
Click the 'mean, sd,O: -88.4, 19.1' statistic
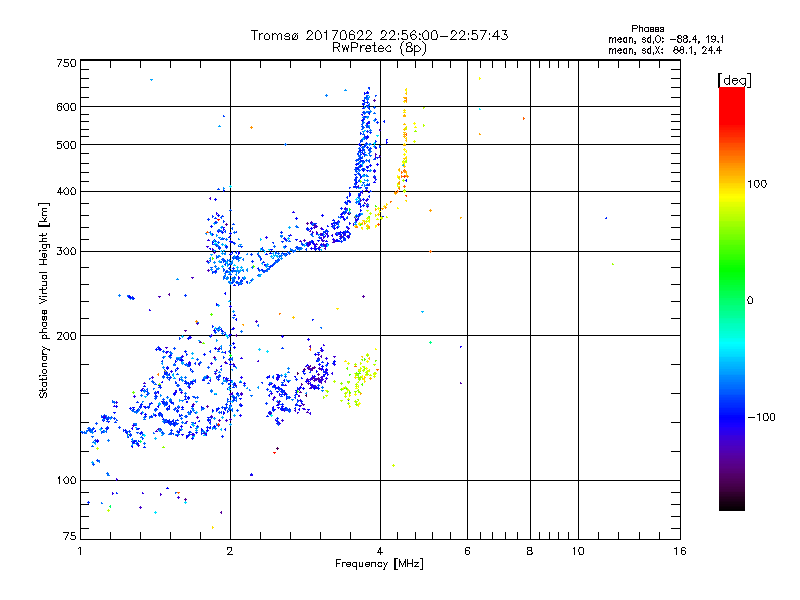[x=666, y=39]
